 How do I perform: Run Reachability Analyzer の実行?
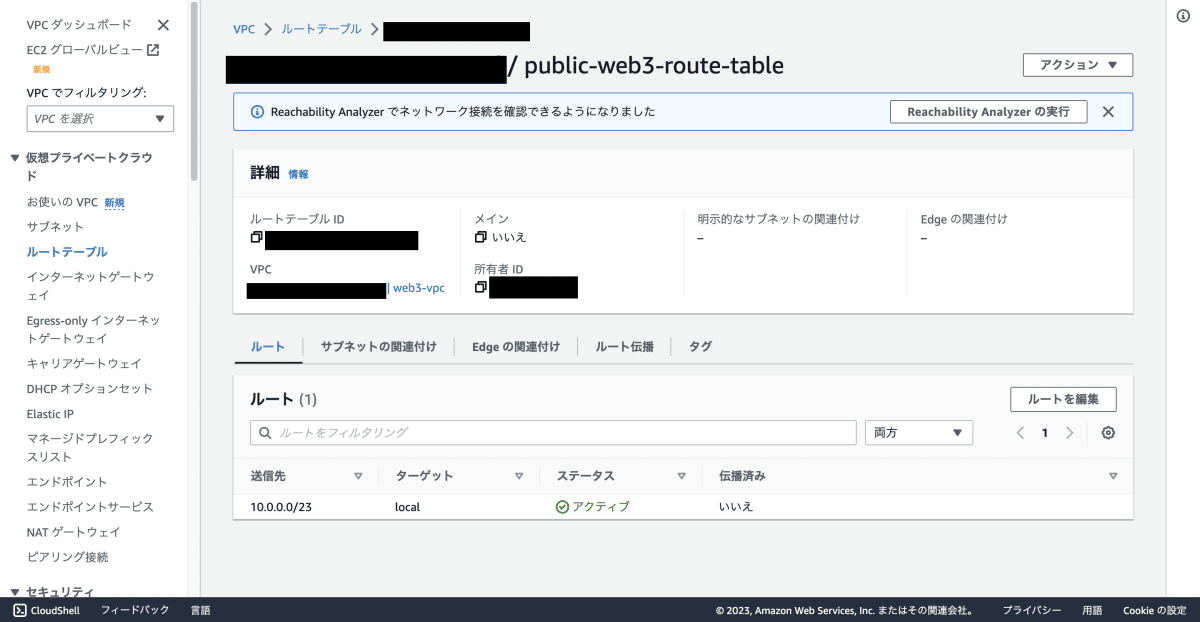coord(988,112)
